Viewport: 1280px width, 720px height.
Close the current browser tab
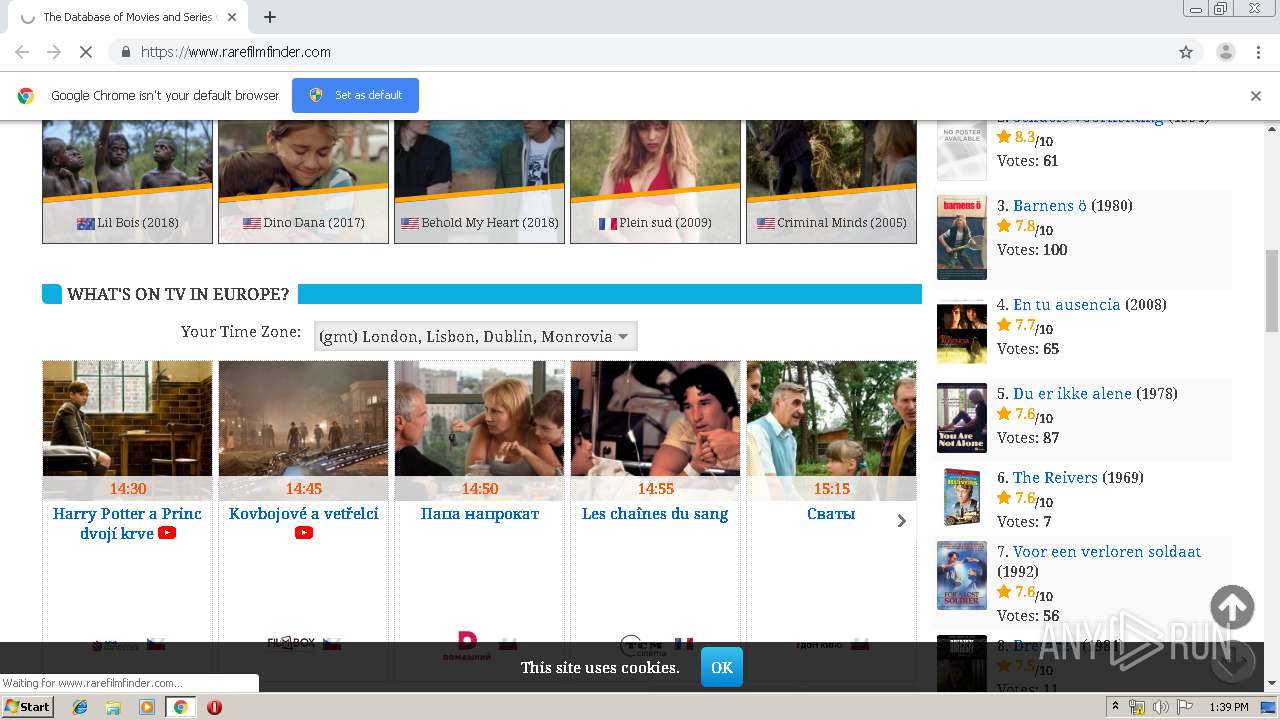coord(232,17)
